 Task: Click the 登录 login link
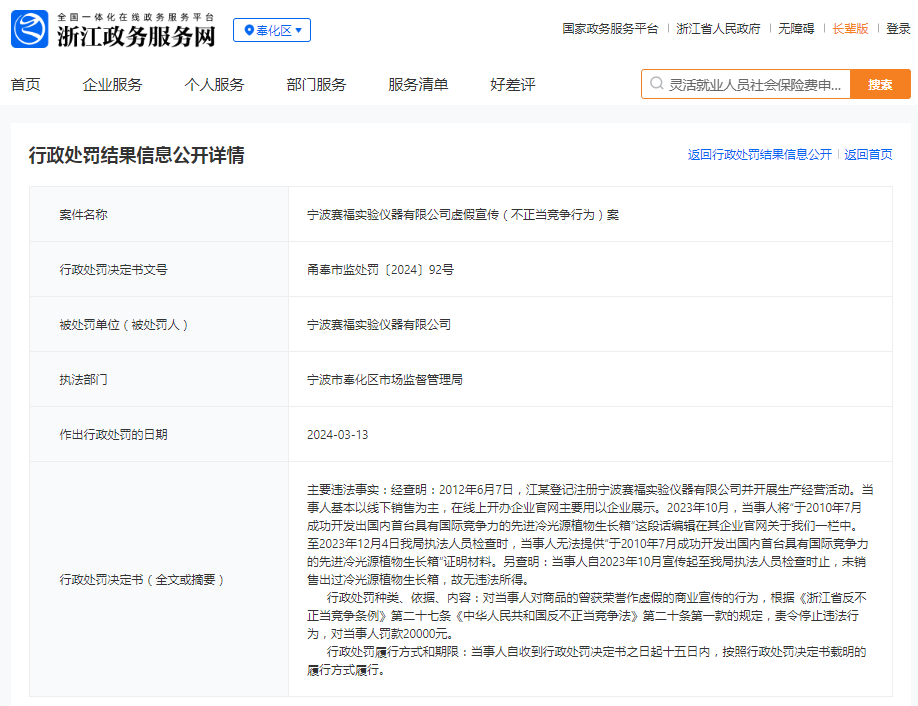(x=898, y=29)
